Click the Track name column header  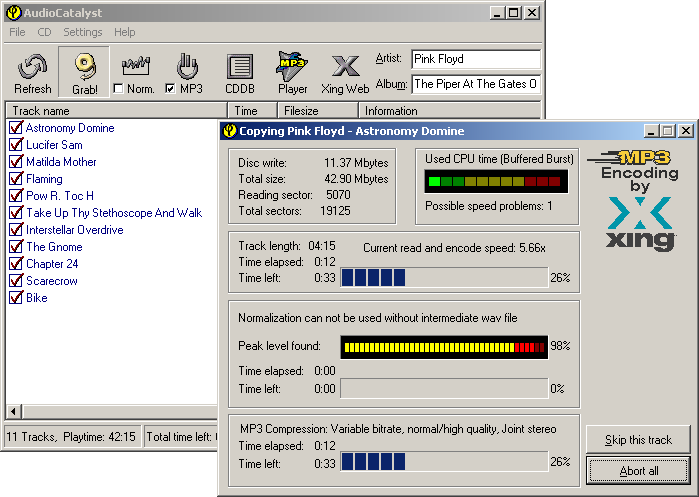[116, 111]
